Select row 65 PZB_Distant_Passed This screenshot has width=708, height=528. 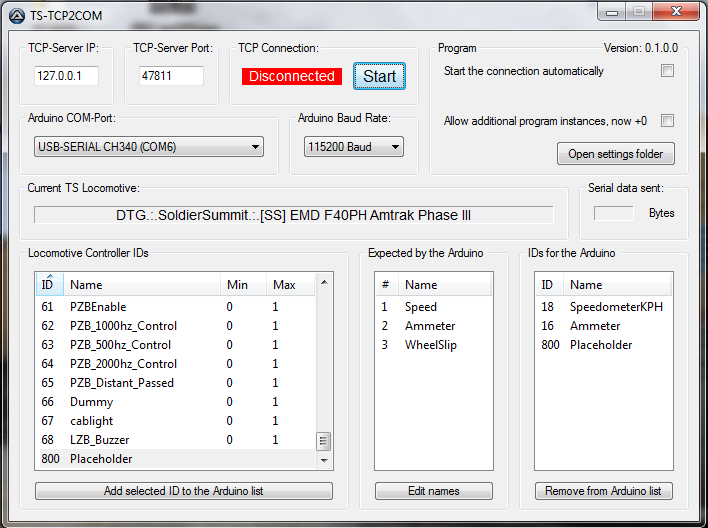176,383
